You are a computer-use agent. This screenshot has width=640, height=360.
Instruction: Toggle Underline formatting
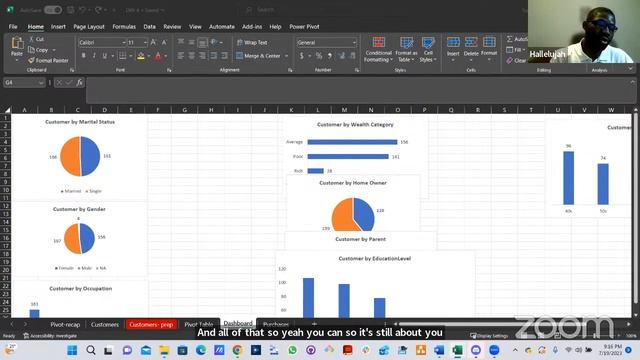coord(104,56)
